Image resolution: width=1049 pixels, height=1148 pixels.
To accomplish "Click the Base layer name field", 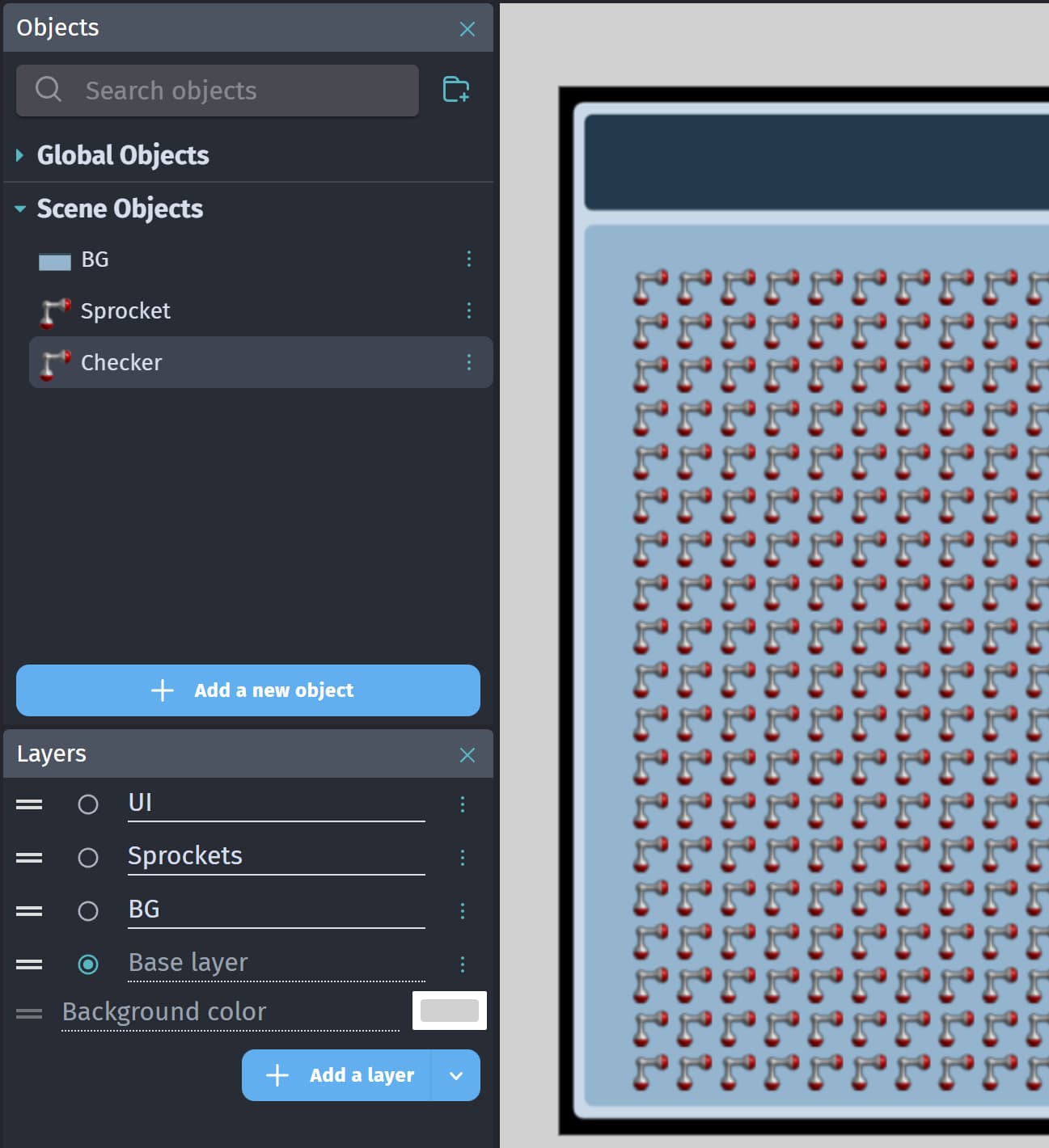I will pyautogui.click(x=277, y=963).
